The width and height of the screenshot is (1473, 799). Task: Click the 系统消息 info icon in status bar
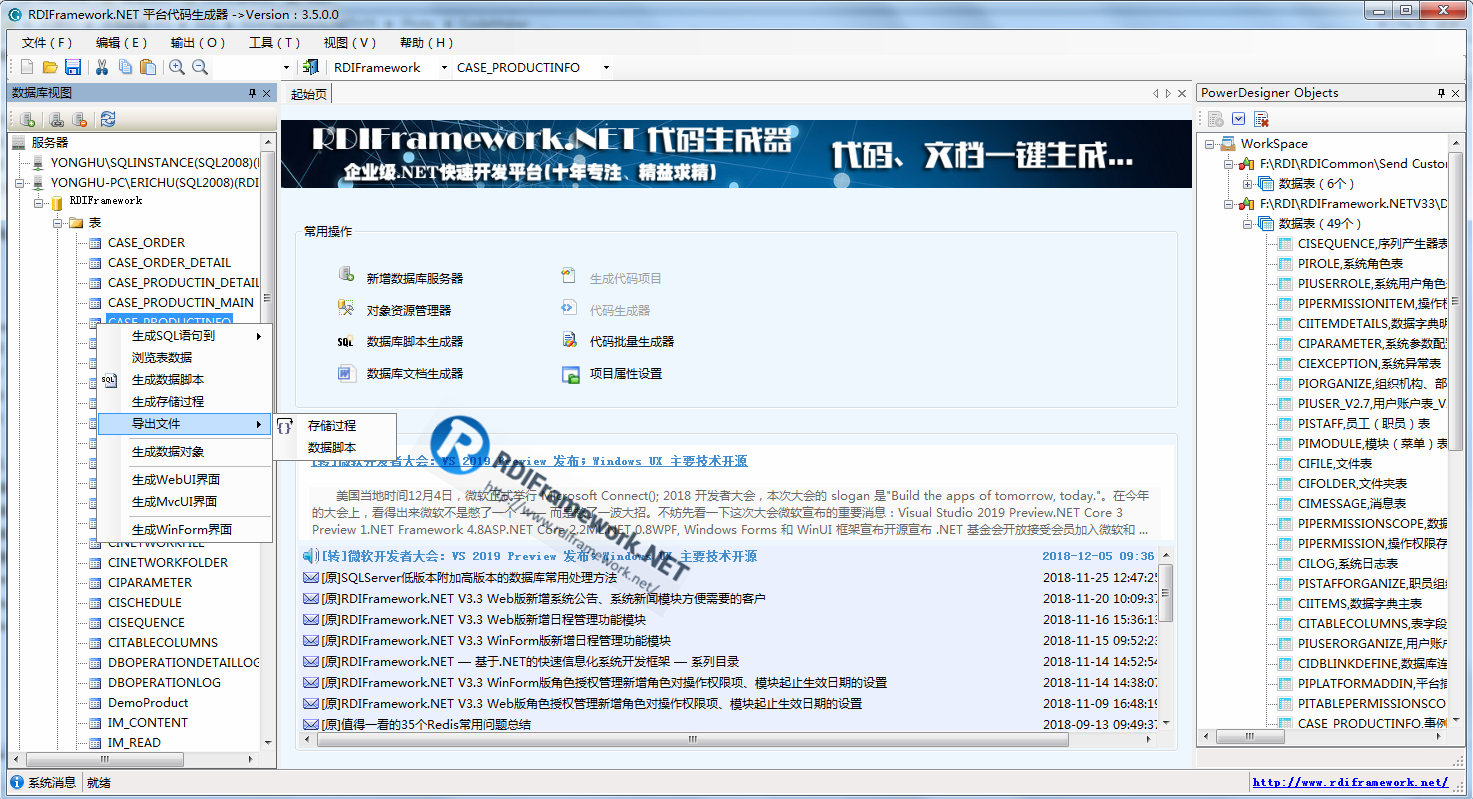tap(16, 782)
